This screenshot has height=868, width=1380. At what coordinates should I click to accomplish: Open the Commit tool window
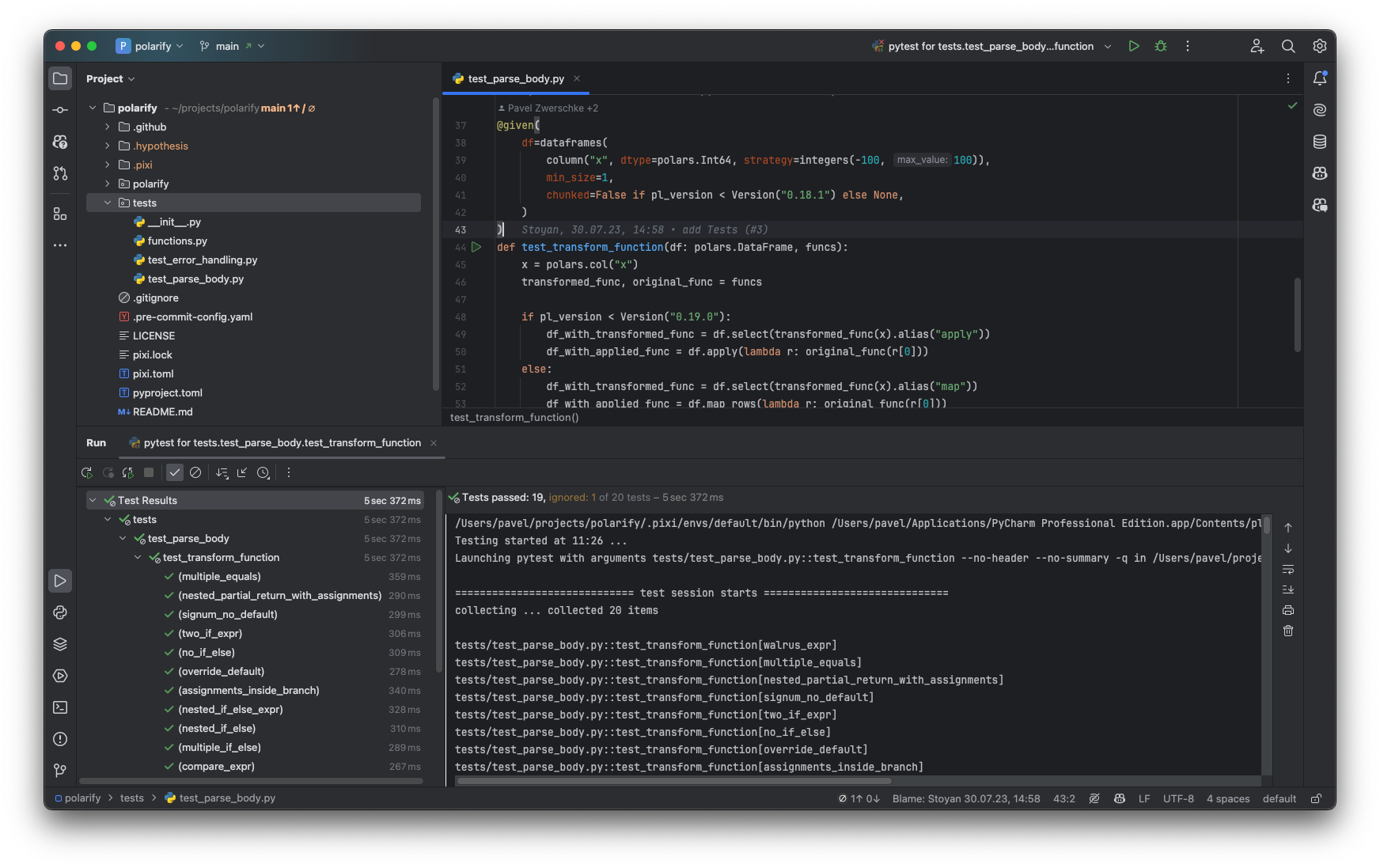coord(60,110)
